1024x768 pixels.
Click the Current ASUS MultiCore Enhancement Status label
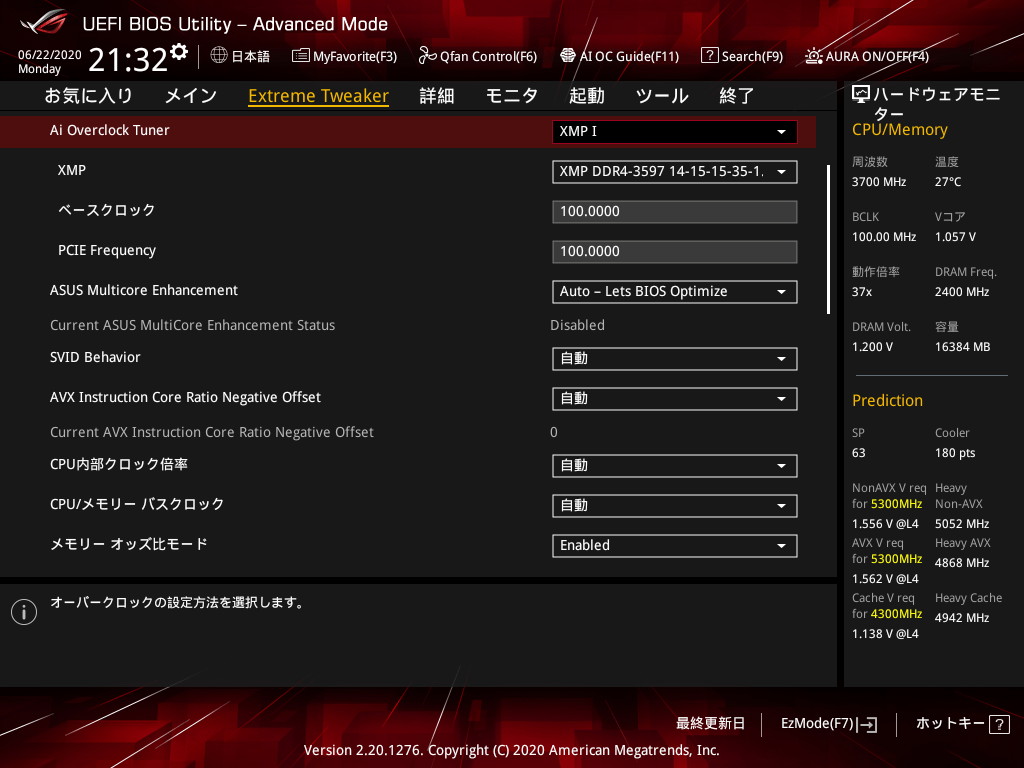point(193,325)
